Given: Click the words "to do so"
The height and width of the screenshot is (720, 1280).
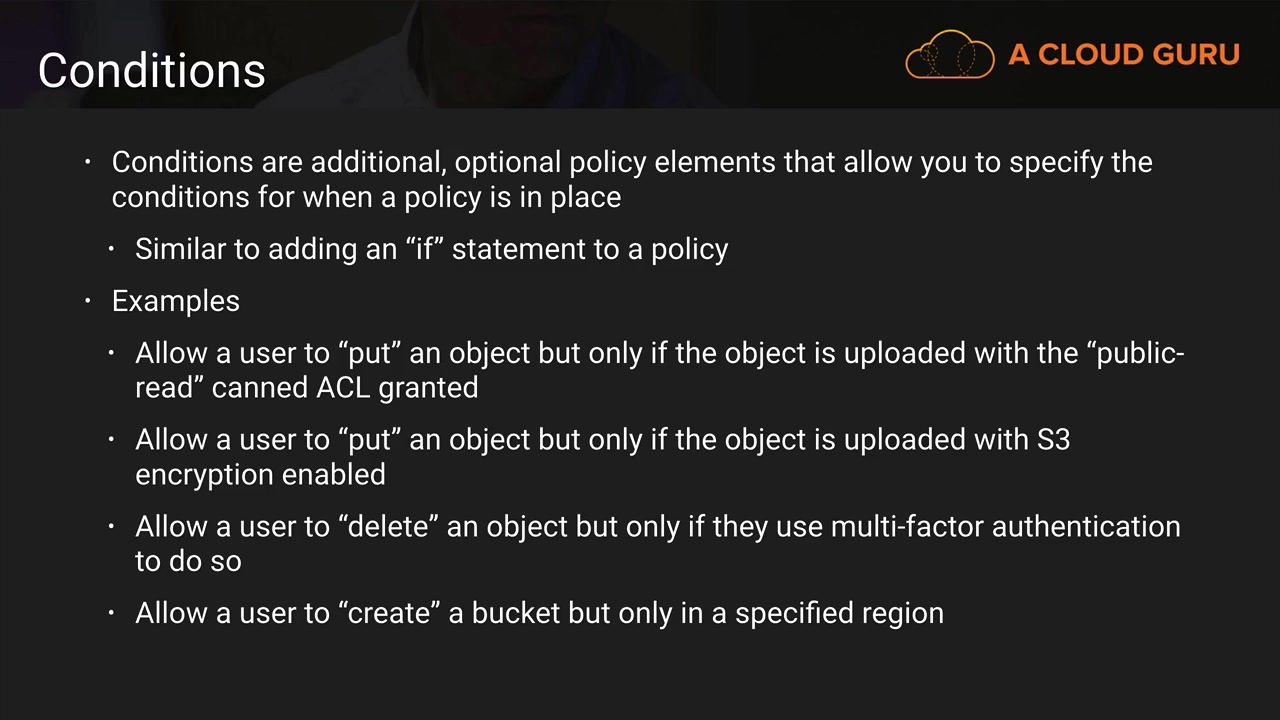Looking at the screenshot, I should tap(188, 561).
